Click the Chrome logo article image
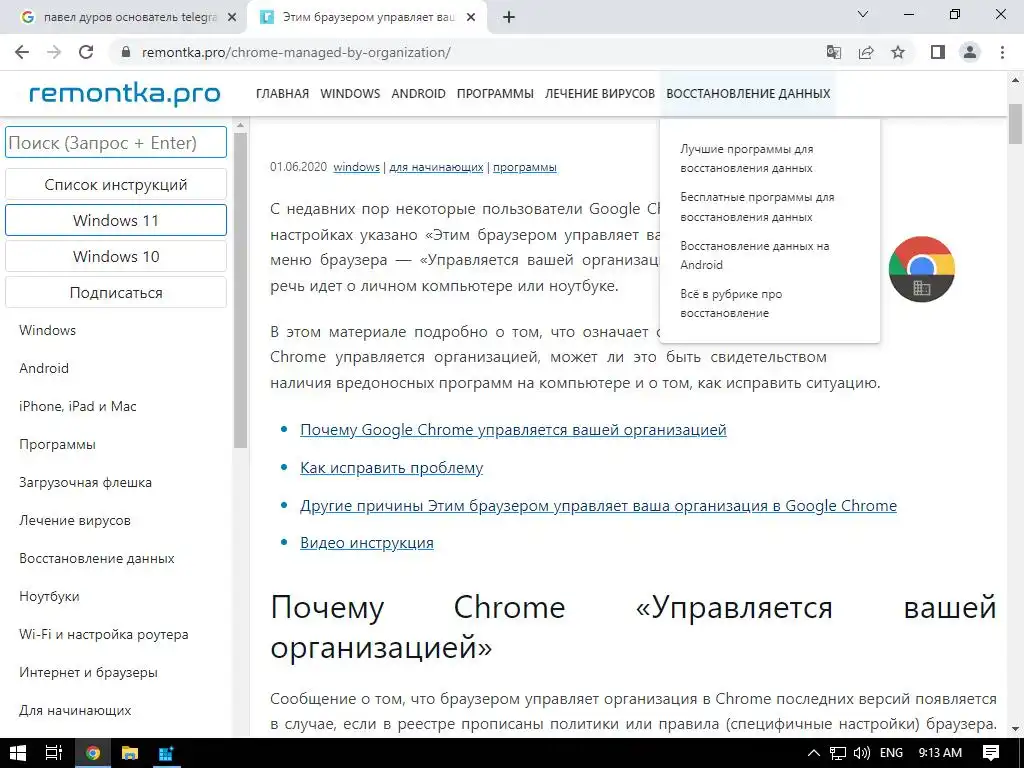The width and height of the screenshot is (1024, 768). tap(921, 269)
